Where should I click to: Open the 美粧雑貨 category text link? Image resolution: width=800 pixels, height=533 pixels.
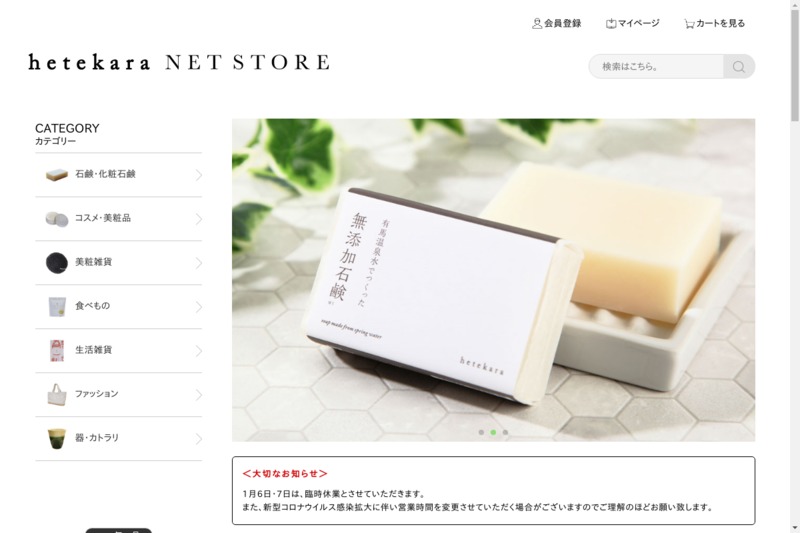point(93,262)
